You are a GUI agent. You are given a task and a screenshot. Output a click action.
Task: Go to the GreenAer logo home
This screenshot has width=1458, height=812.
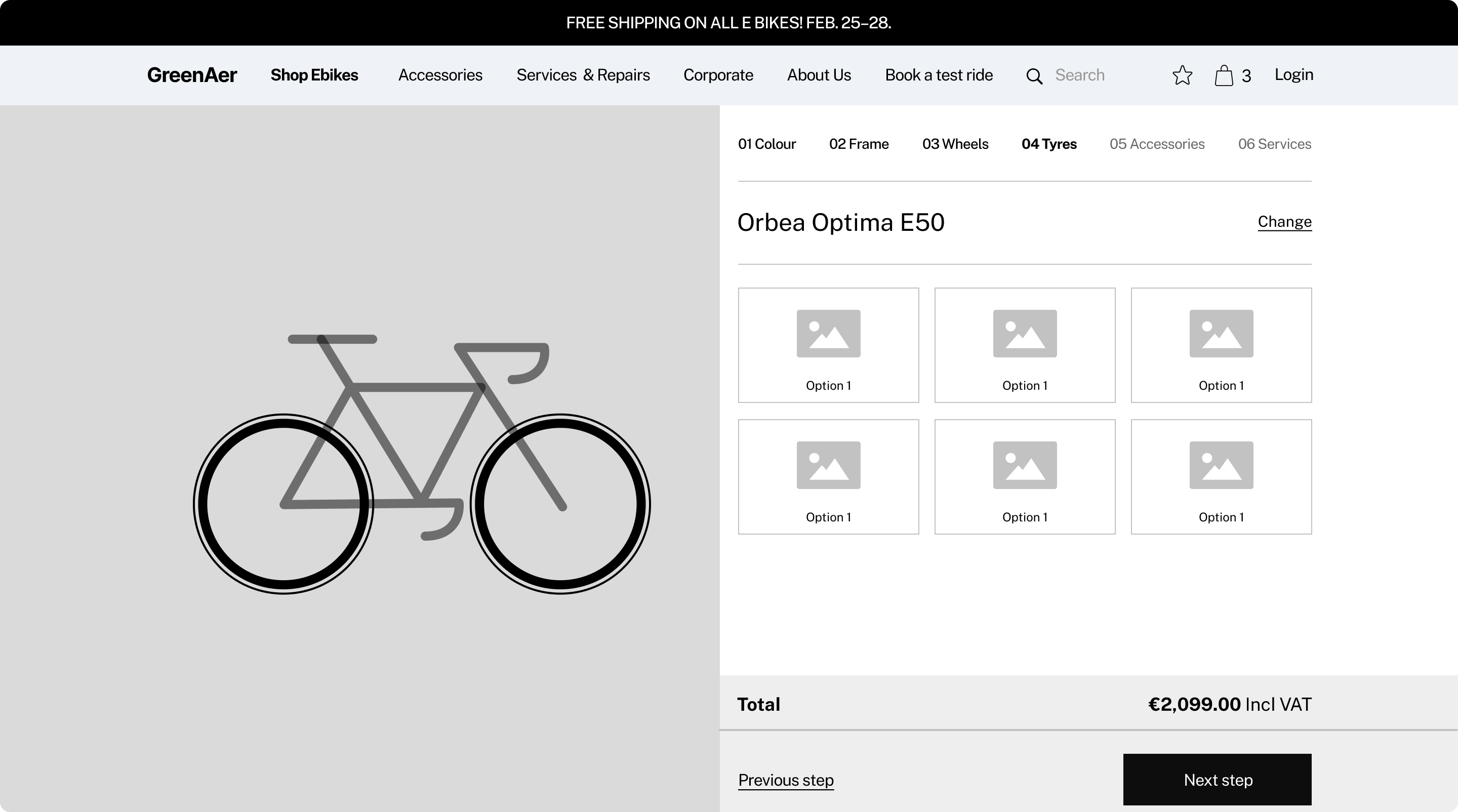[192, 75]
